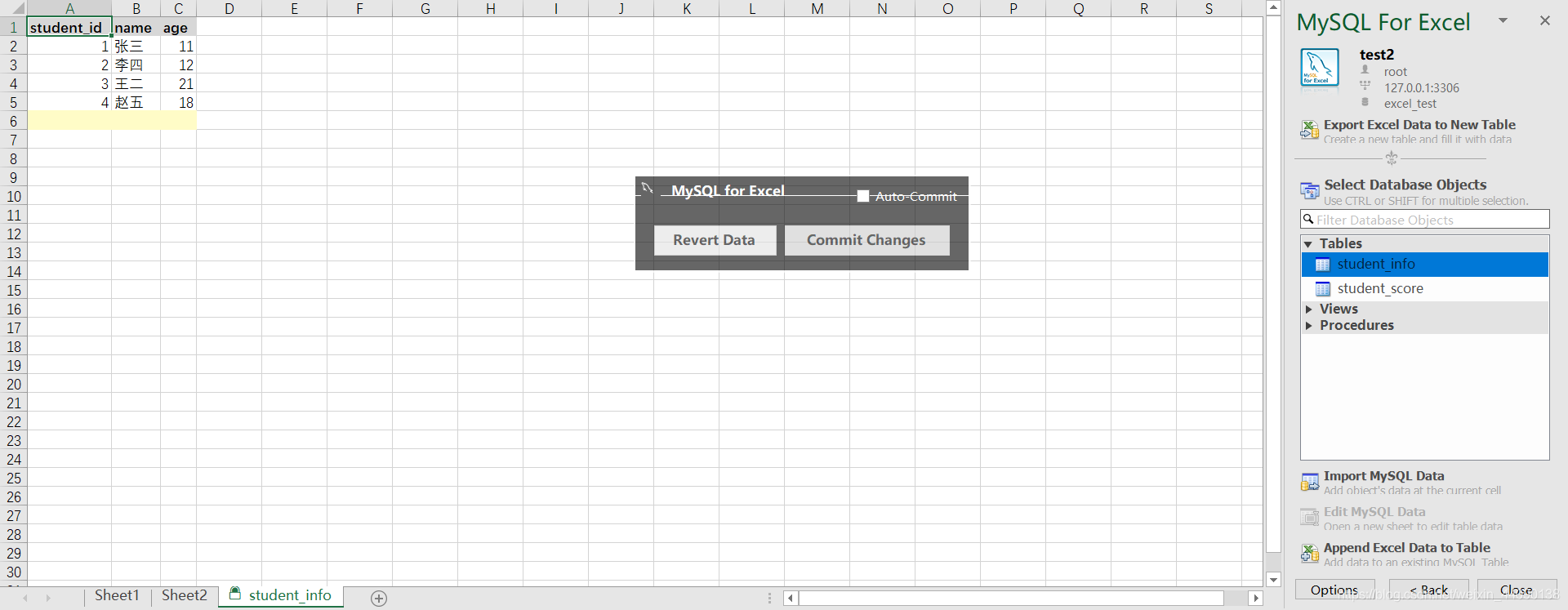Click the vertical scrollbar thumb
The image size is (1568, 610).
[x=1273, y=284]
